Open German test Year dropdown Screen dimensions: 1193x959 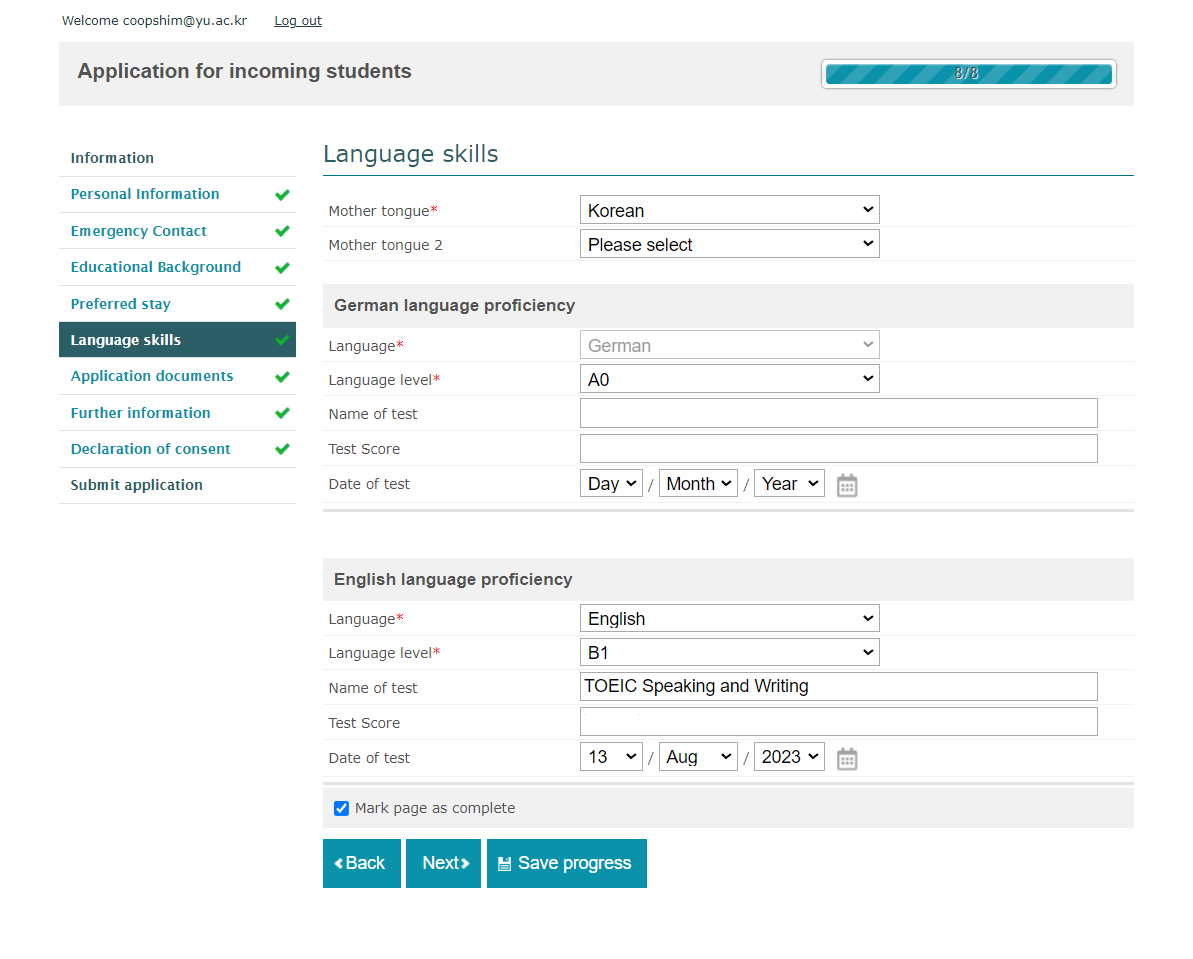(x=789, y=483)
